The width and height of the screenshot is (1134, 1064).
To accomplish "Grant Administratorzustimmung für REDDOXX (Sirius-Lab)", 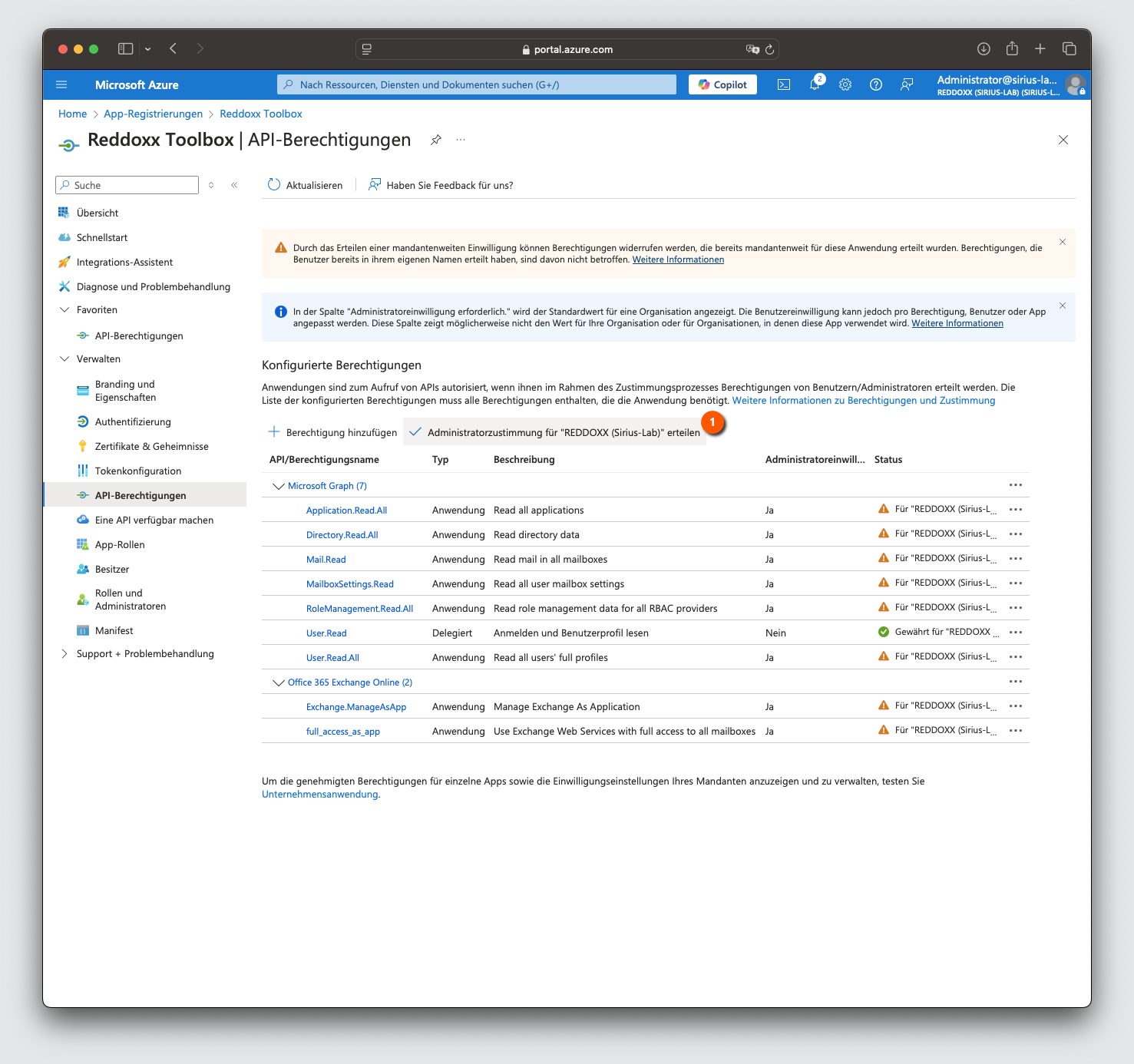I will coord(554,432).
